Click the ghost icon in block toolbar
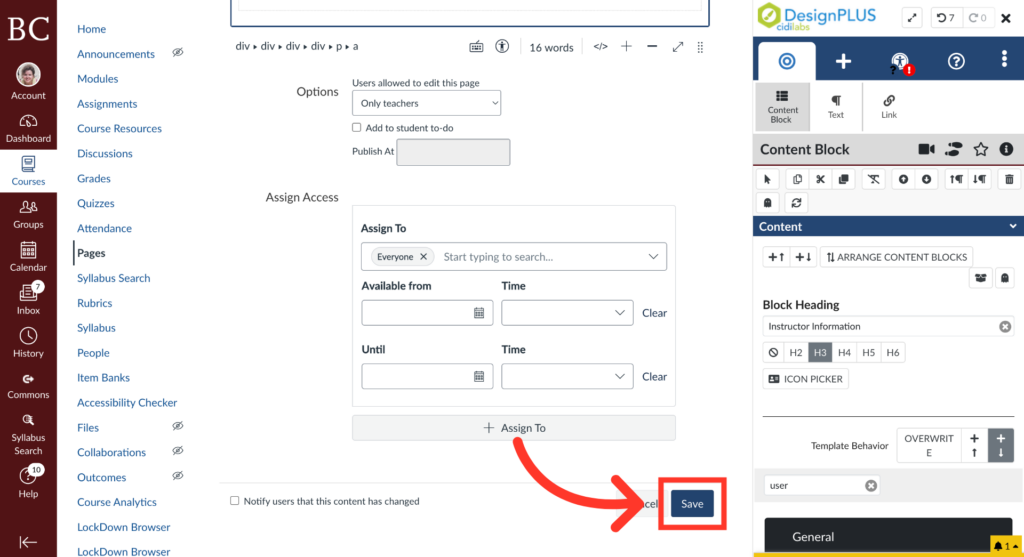This screenshot has height=557, width=1024. coord(767,203)
